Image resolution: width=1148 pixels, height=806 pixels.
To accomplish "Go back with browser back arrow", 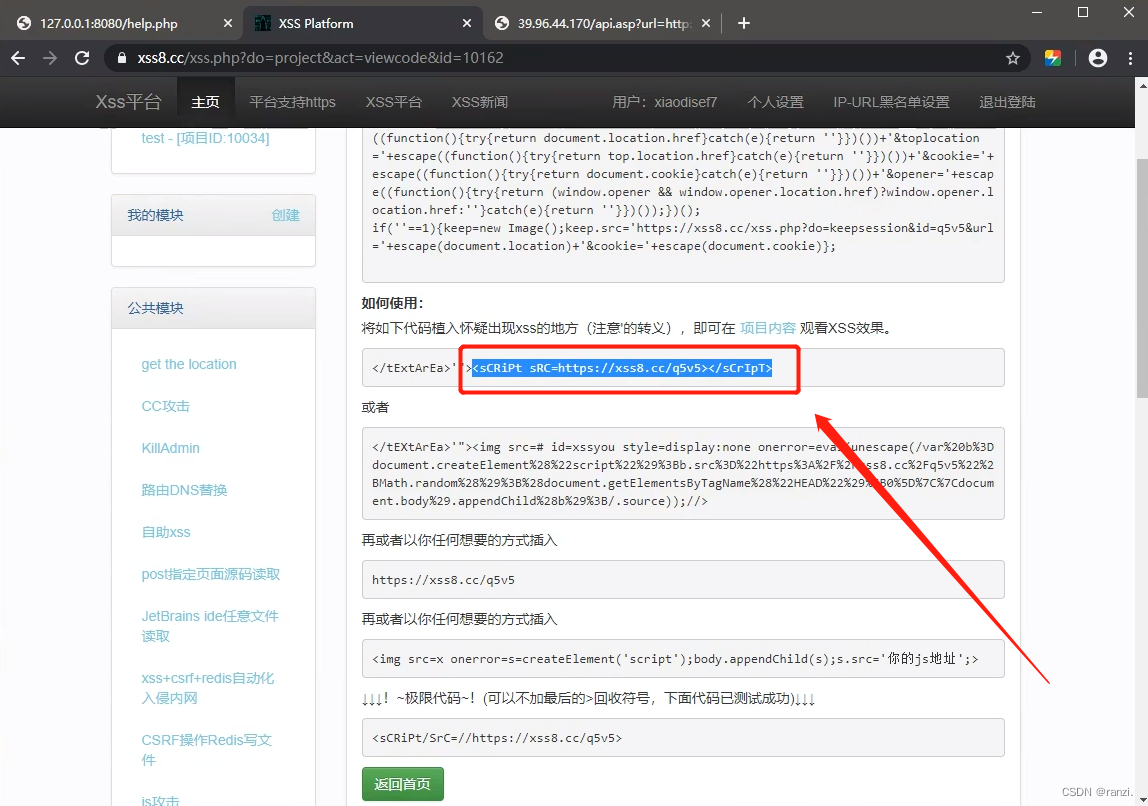I will coord(18,58).
